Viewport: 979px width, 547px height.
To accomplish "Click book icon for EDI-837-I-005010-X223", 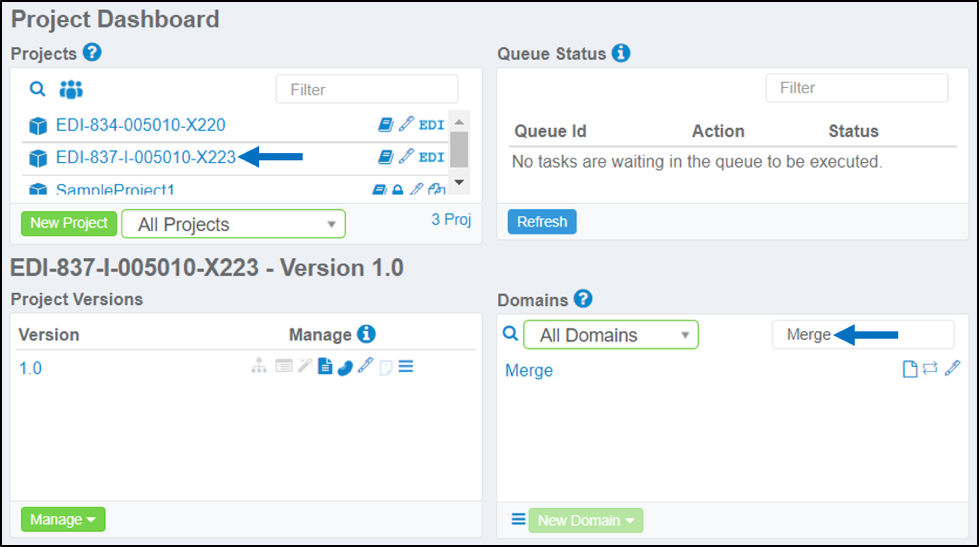I will tap(386, 157).
